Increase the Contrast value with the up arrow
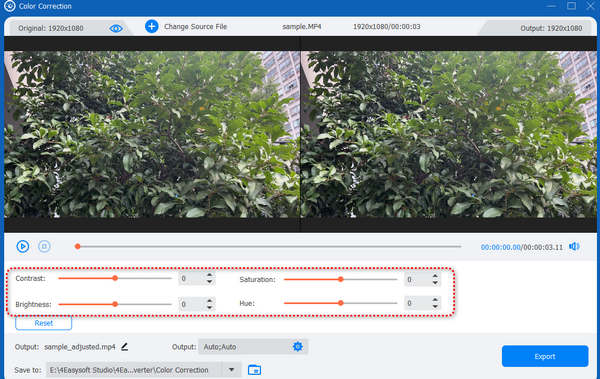 pos(209,275)
